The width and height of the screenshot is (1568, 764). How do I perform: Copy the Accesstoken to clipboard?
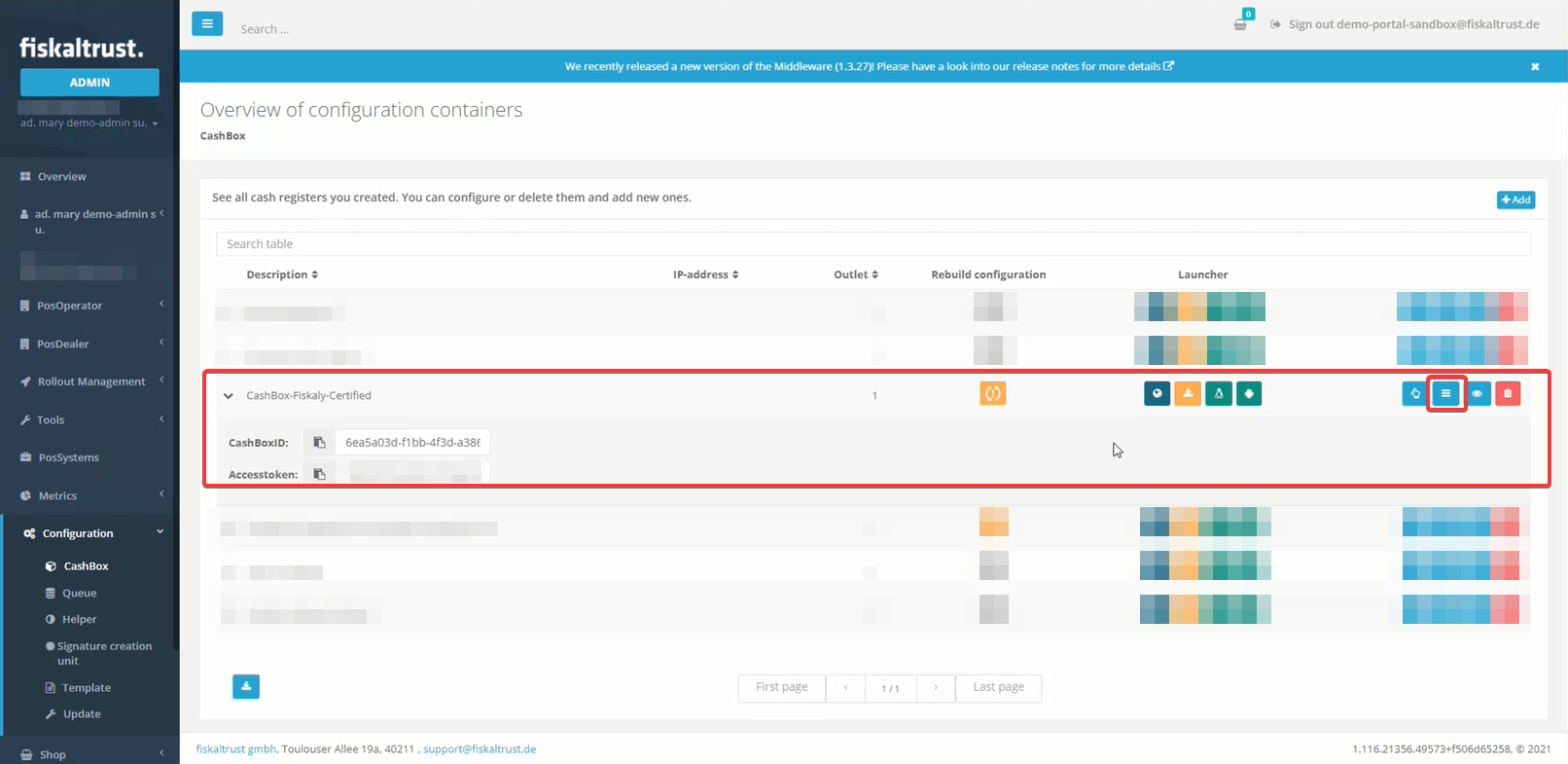click(319, 475)
